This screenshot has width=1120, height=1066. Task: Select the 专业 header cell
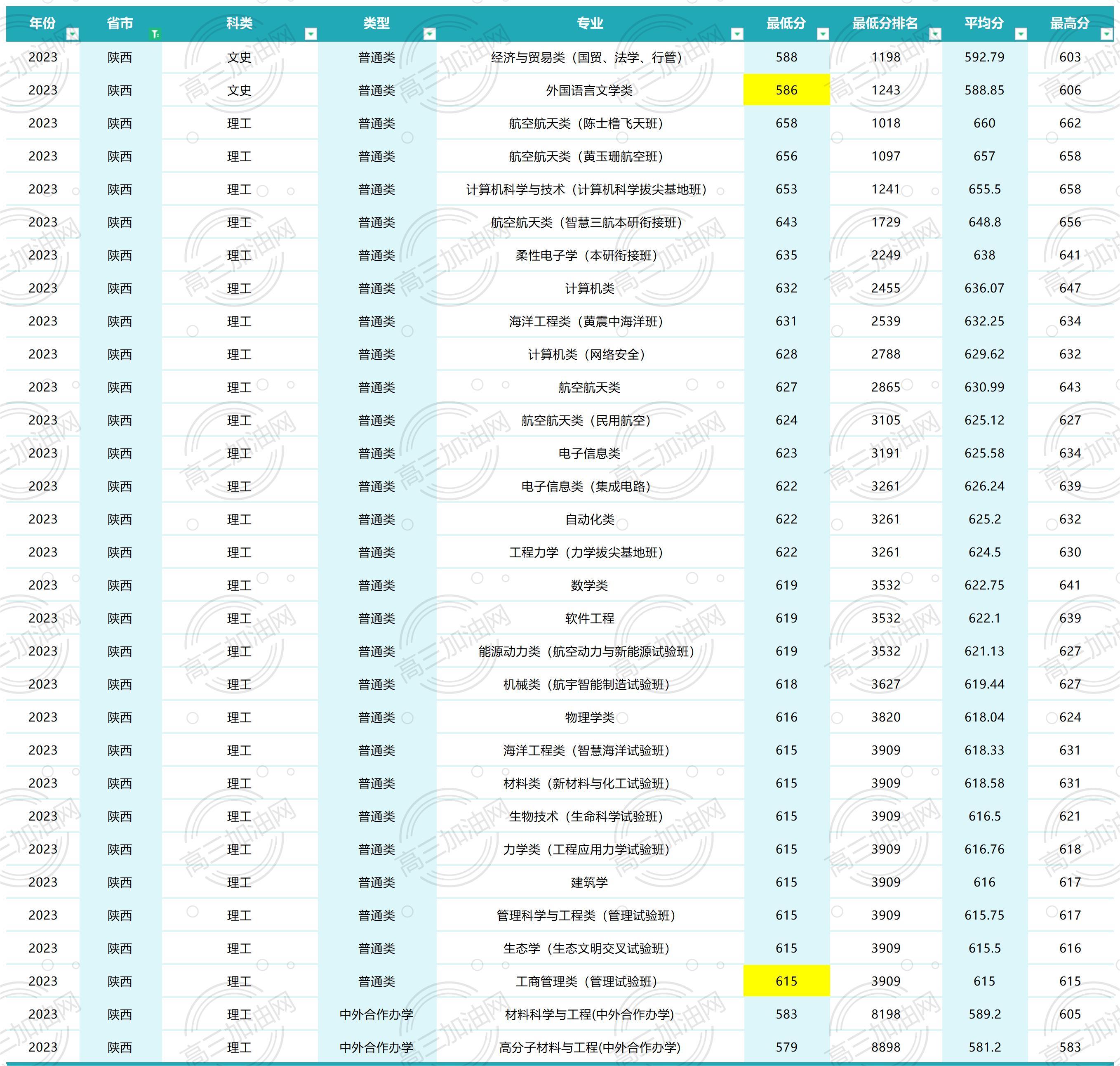pyautogui.click(x=590, y=24)
